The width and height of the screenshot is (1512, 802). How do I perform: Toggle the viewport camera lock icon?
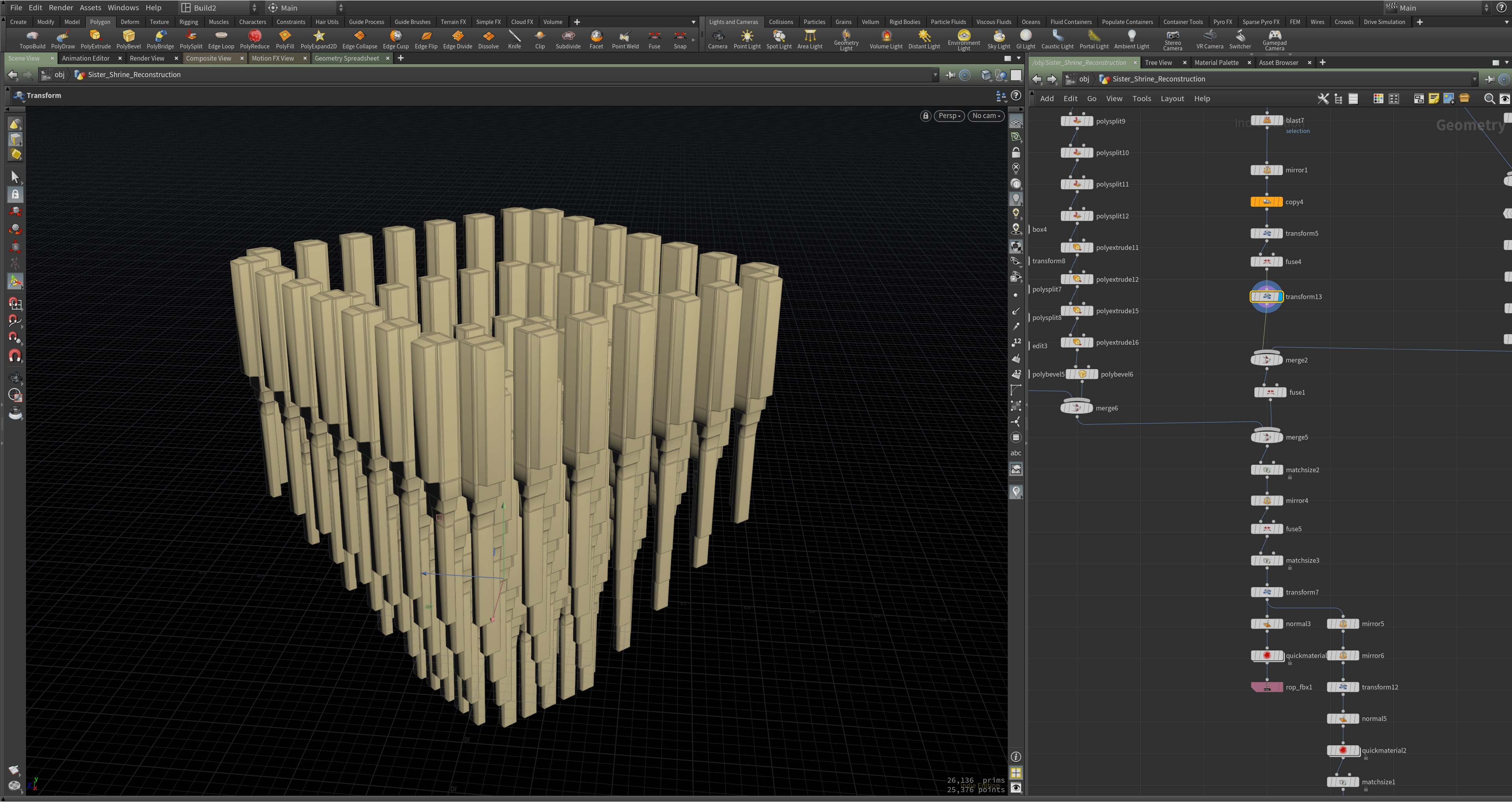coord(925,116)
